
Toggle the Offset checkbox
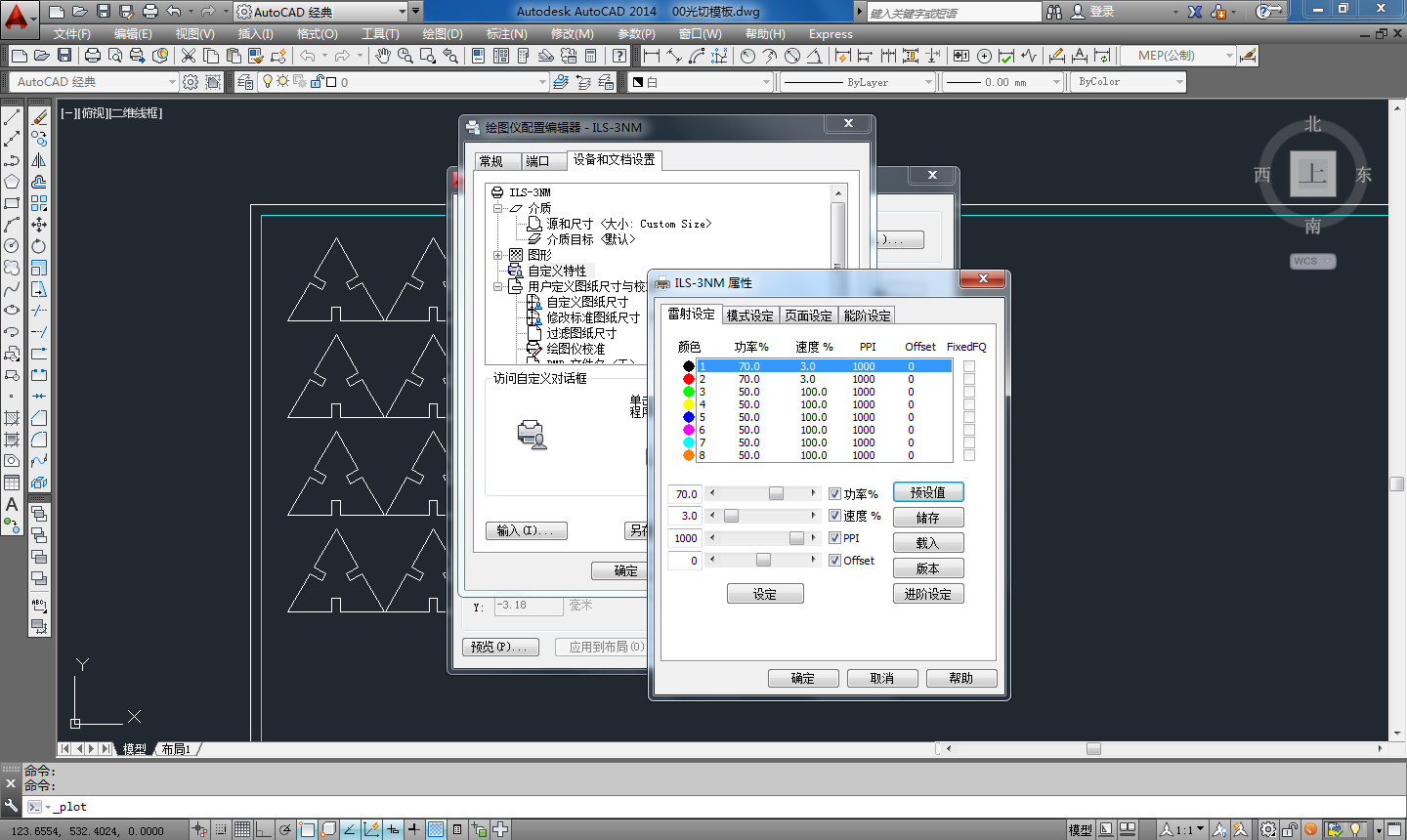(x=835, y=561)
